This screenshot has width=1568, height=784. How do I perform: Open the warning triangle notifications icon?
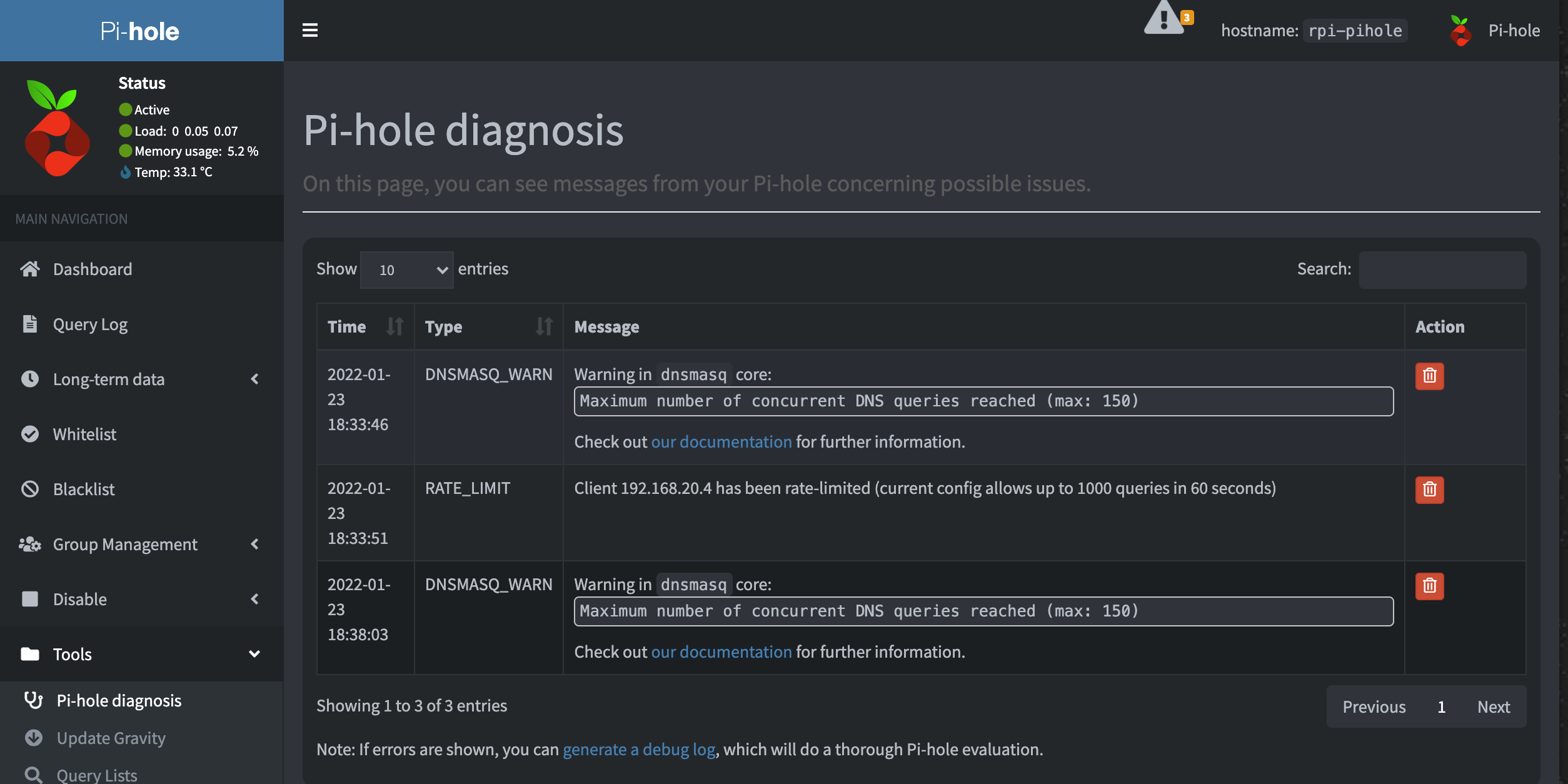click(1165, 18)
